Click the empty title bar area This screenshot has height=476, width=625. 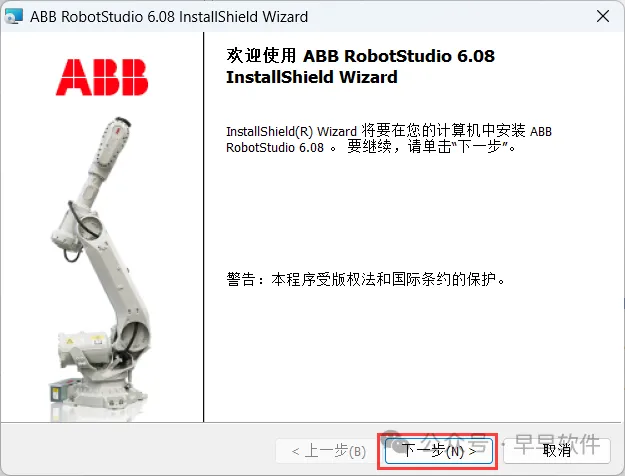[450, 17]
